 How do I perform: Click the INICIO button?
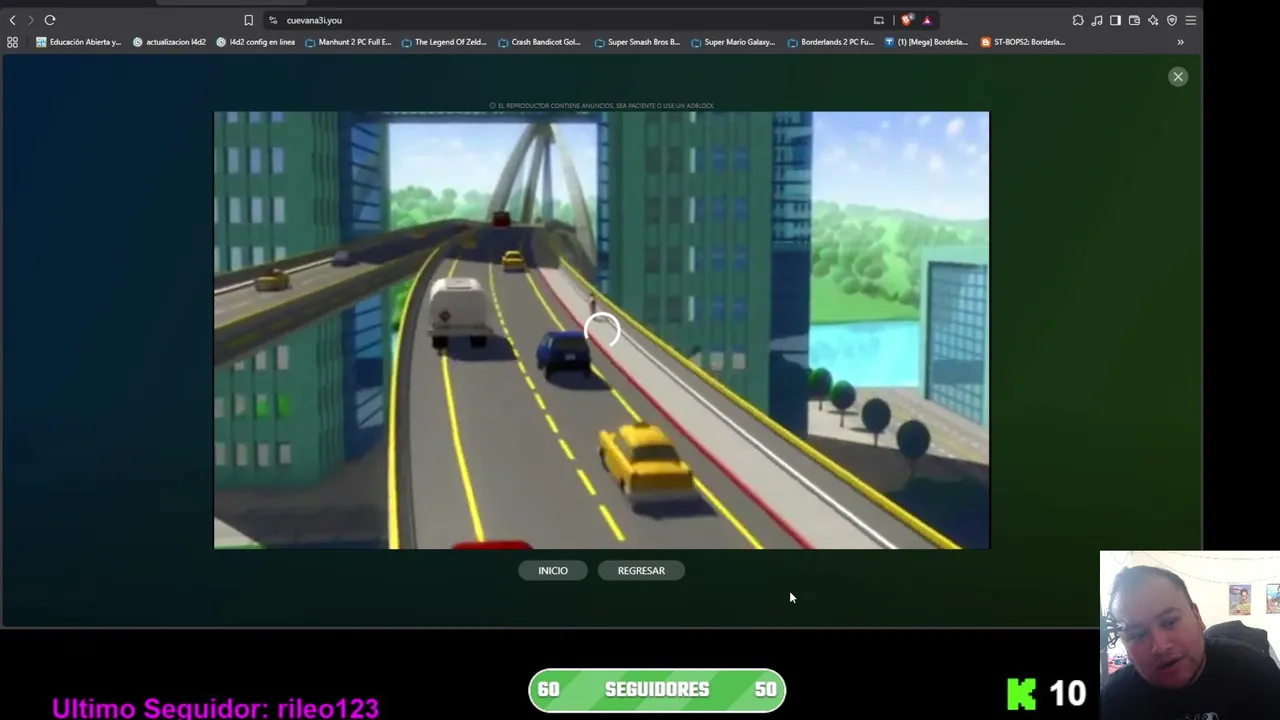553,571
